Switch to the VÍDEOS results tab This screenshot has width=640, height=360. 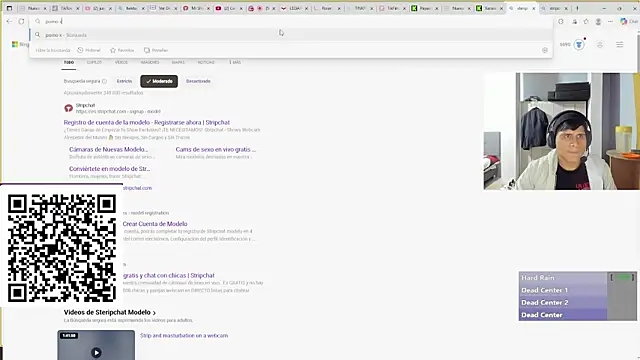121,62
